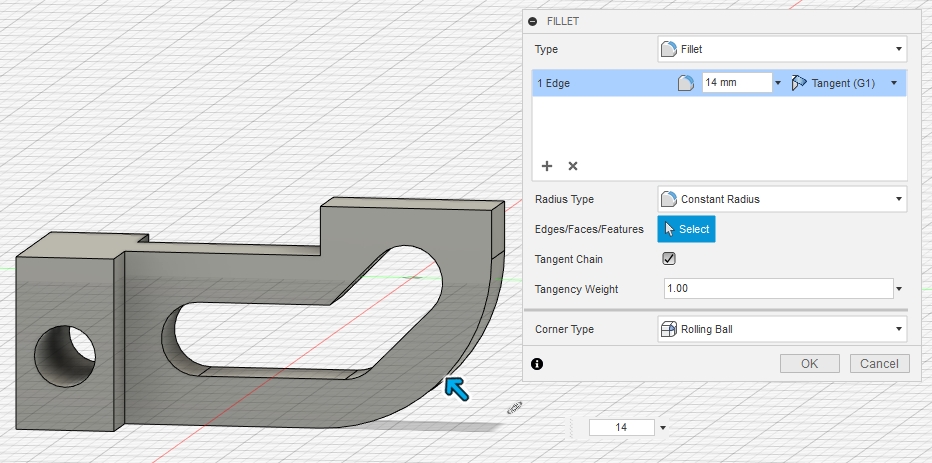Click the Select button for Edges/Faces/Features

pos(687,229)
